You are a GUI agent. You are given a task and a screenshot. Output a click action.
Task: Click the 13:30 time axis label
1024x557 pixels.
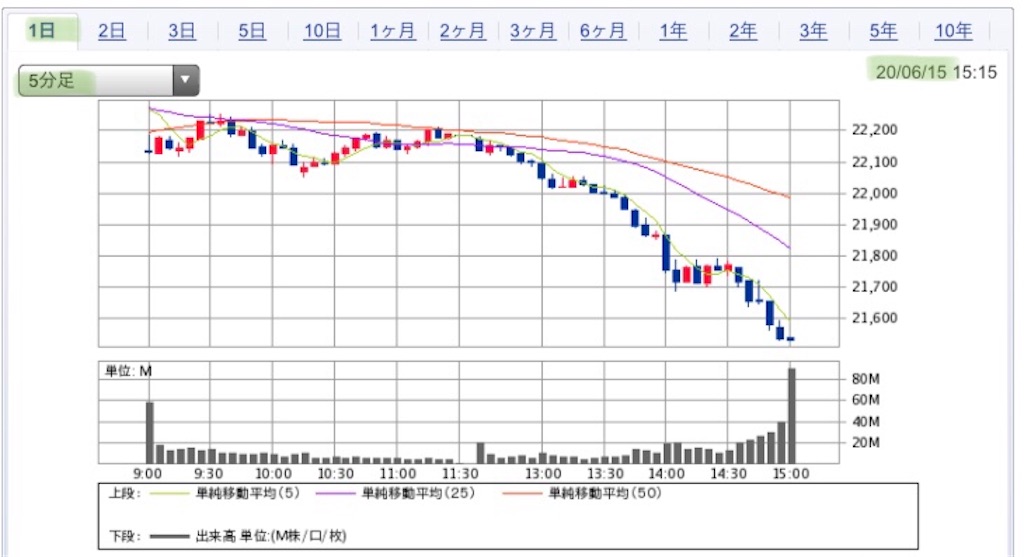[x=605, y=474]
